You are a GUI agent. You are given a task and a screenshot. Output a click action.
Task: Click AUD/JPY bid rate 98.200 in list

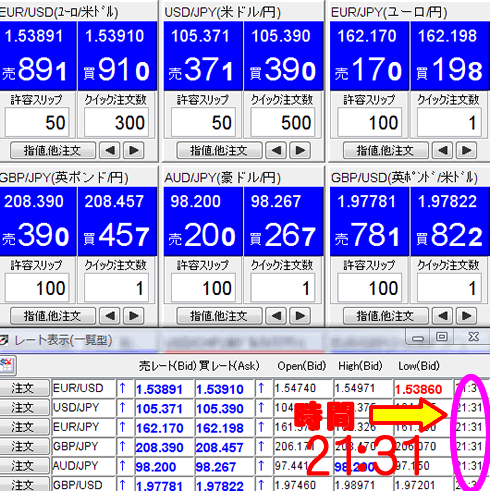(x=156, y=467)
